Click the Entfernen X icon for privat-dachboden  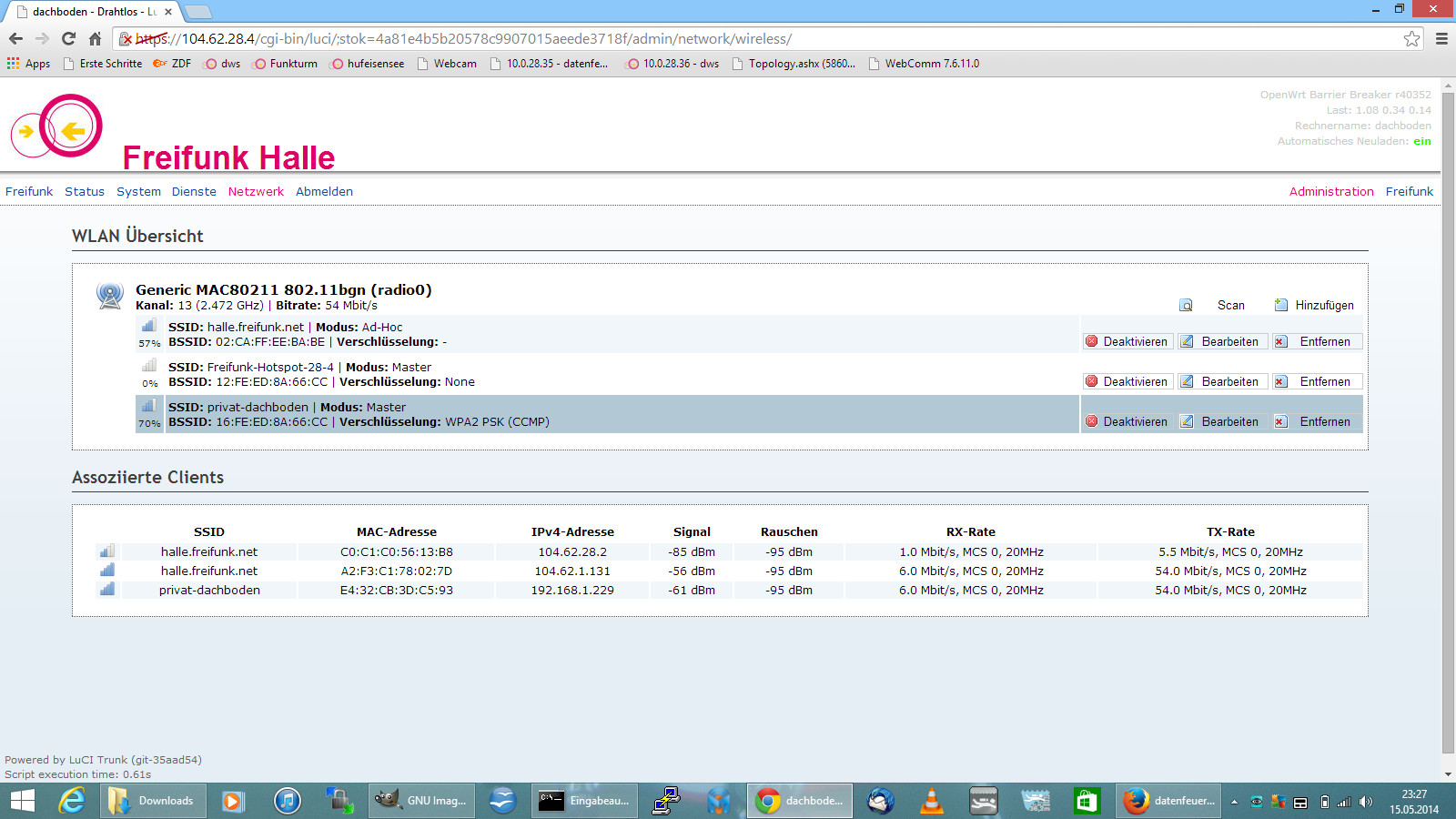coord(1281,421)
